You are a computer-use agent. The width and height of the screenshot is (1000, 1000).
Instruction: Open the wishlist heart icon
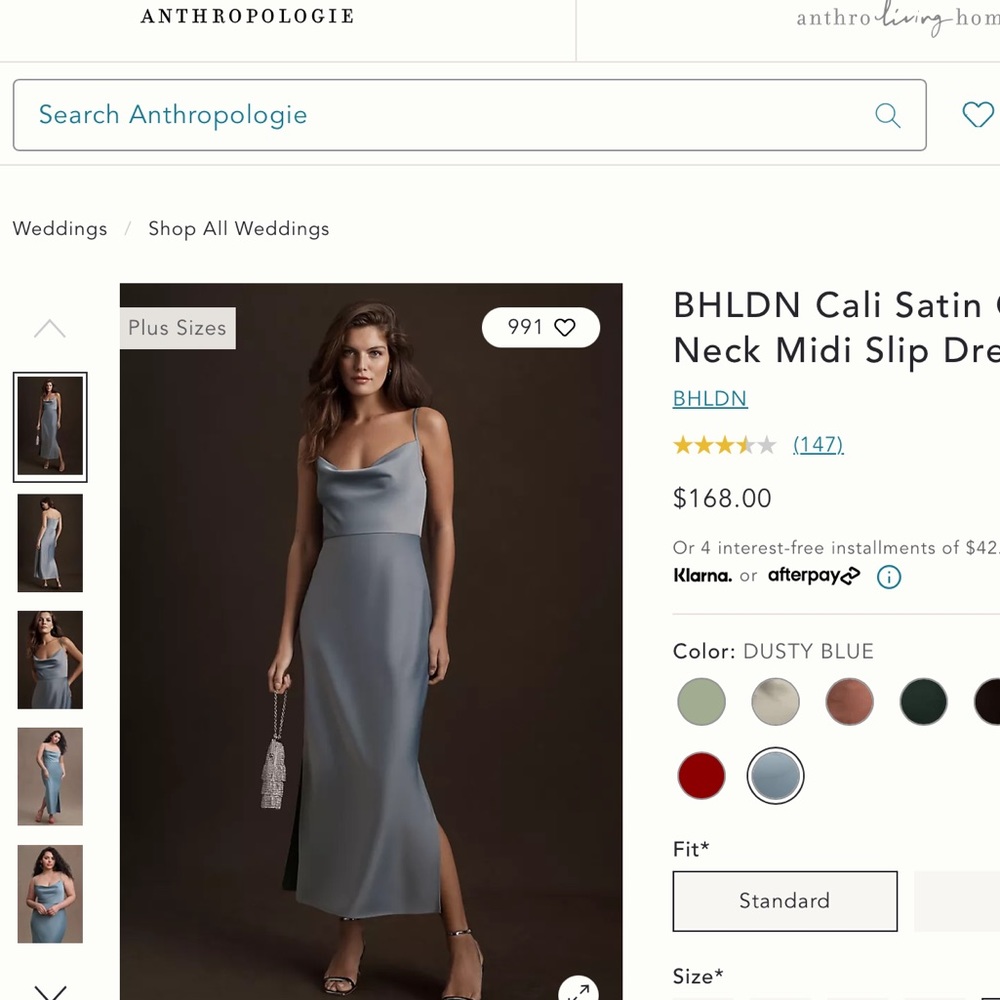pyautogui.click(x=977, y=115)
